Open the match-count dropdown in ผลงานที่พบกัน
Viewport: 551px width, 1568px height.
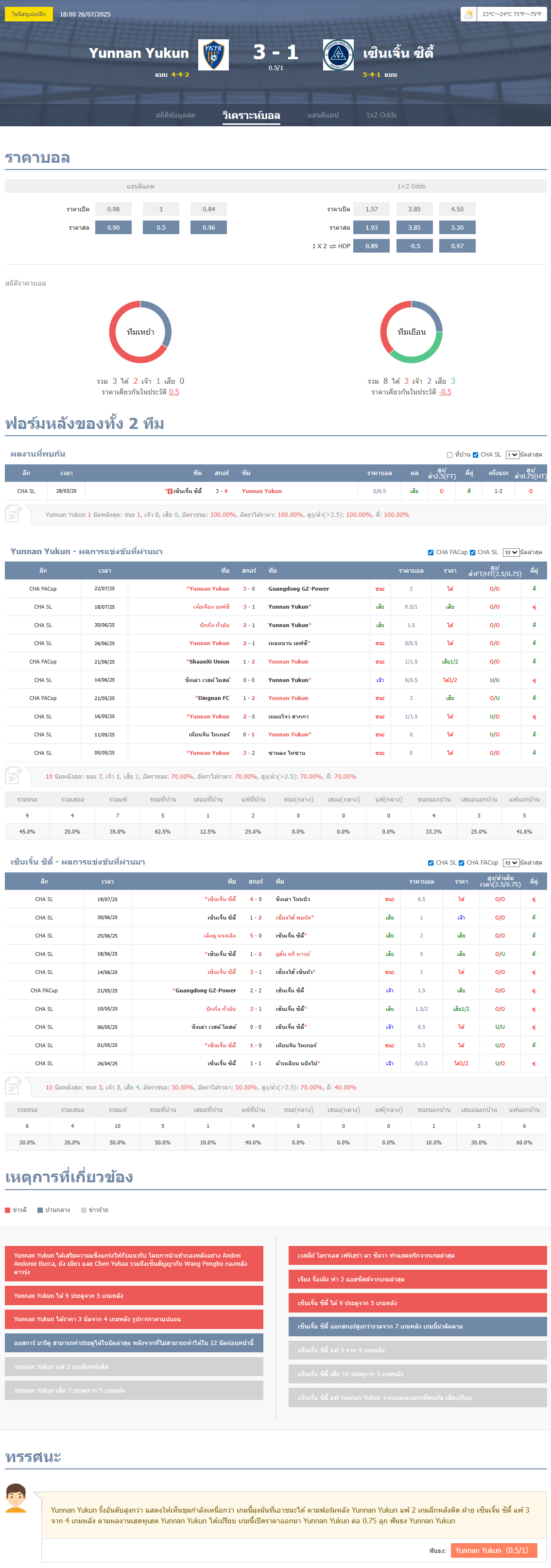click(x=512, y=455)
